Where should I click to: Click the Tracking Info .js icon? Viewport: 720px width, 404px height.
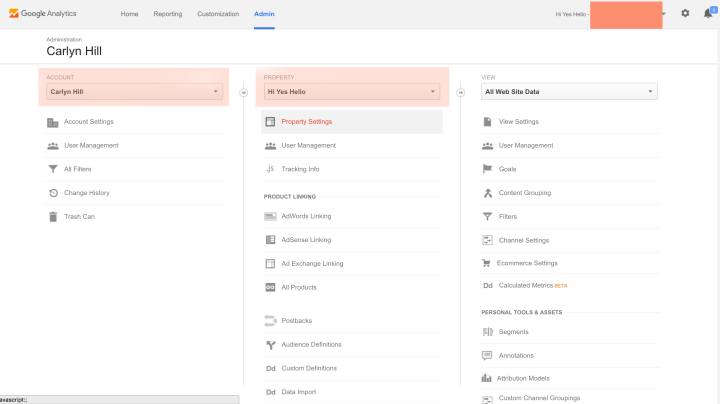[270, 169]
